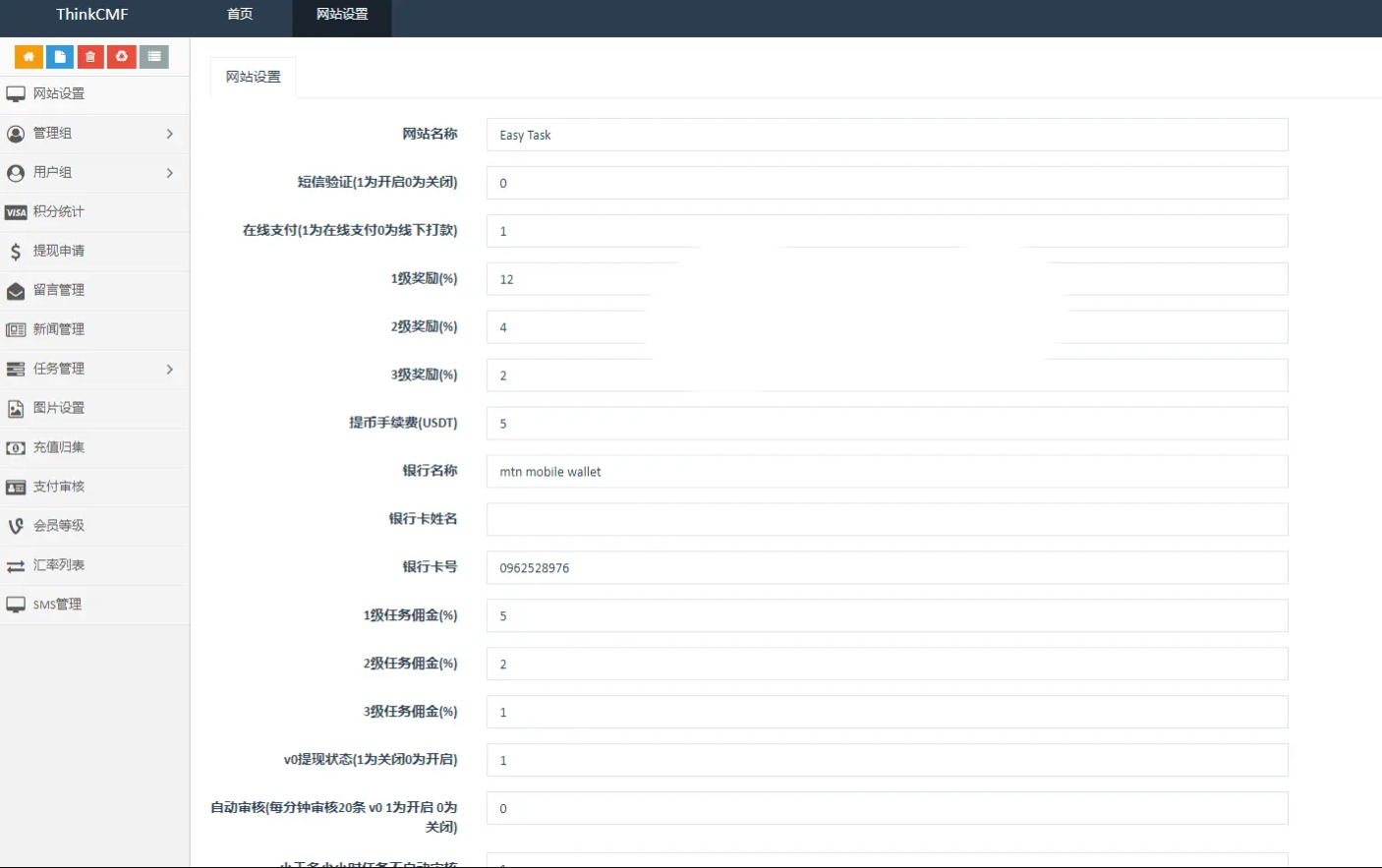Open 会员等级 in the sidebar
1382x868 pixels.
[x=94, y=527]
